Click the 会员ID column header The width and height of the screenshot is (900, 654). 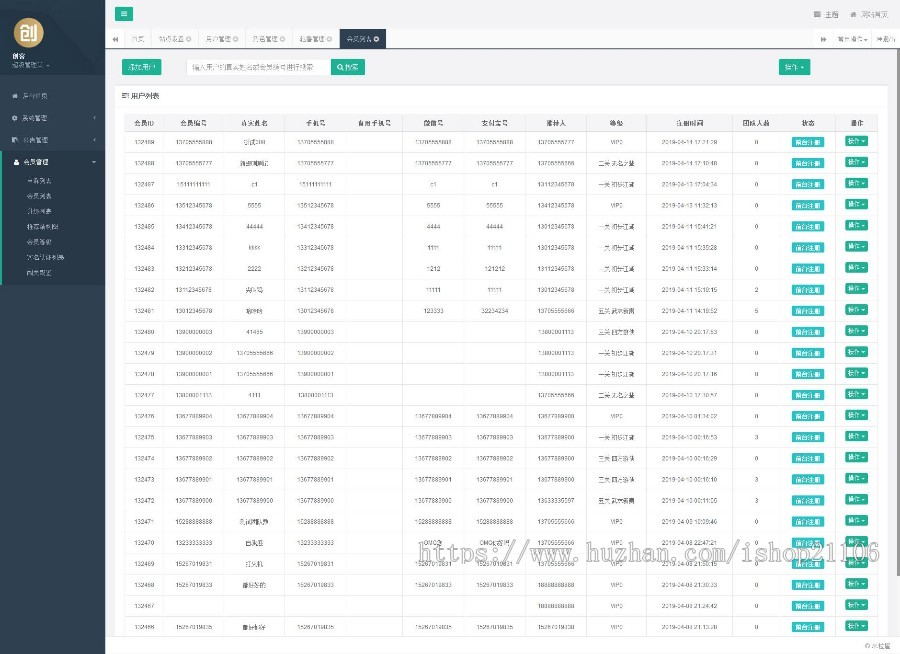144,123
